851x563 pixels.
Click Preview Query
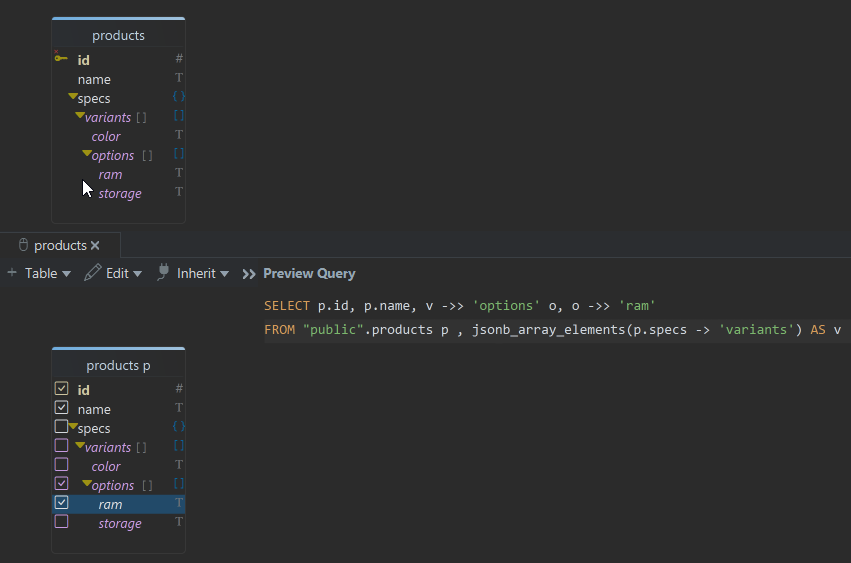(x=309, y=273)
